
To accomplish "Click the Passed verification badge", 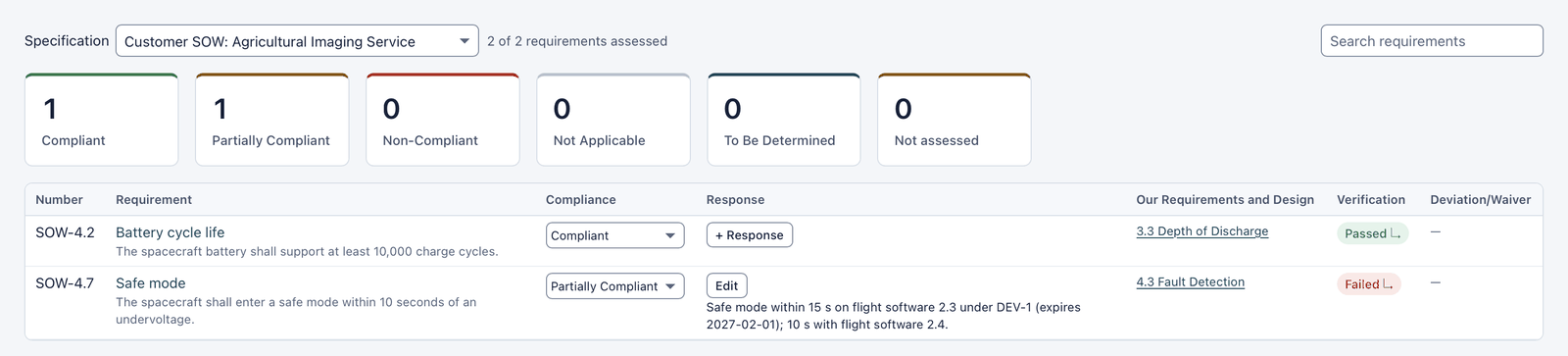I will (x=1372, y=233).
